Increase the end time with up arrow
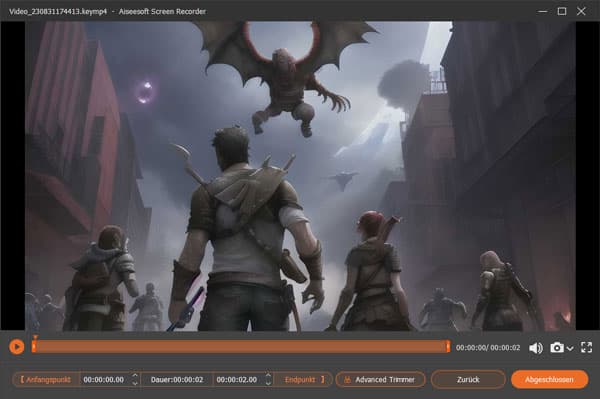The width and height of the screenshot is (600, 399). tap(268, 376)
